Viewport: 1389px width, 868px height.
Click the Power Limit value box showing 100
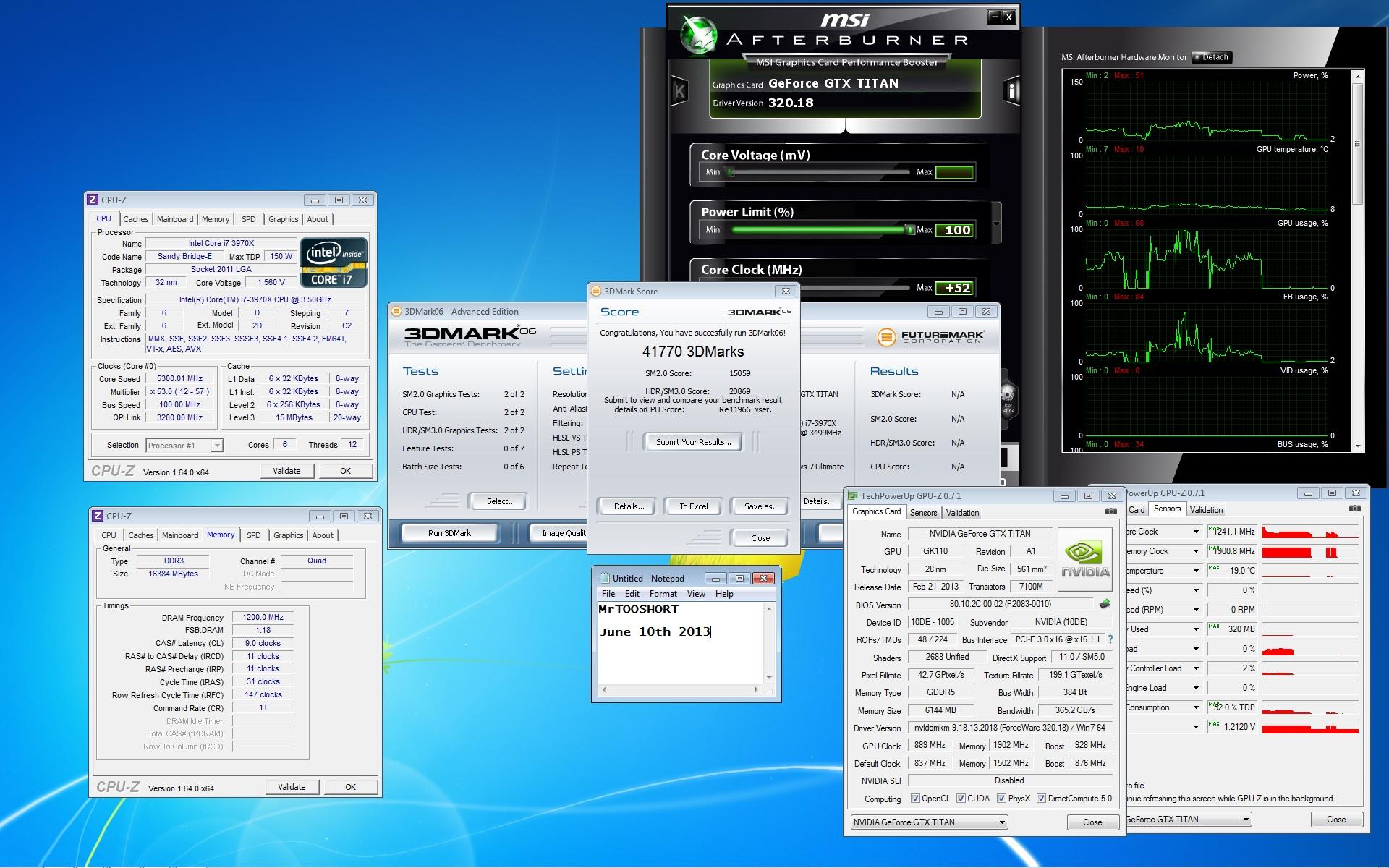pos(955,230)
